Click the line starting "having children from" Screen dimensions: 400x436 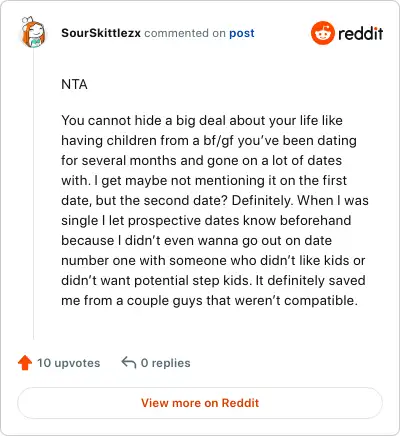tap(209, 141)
